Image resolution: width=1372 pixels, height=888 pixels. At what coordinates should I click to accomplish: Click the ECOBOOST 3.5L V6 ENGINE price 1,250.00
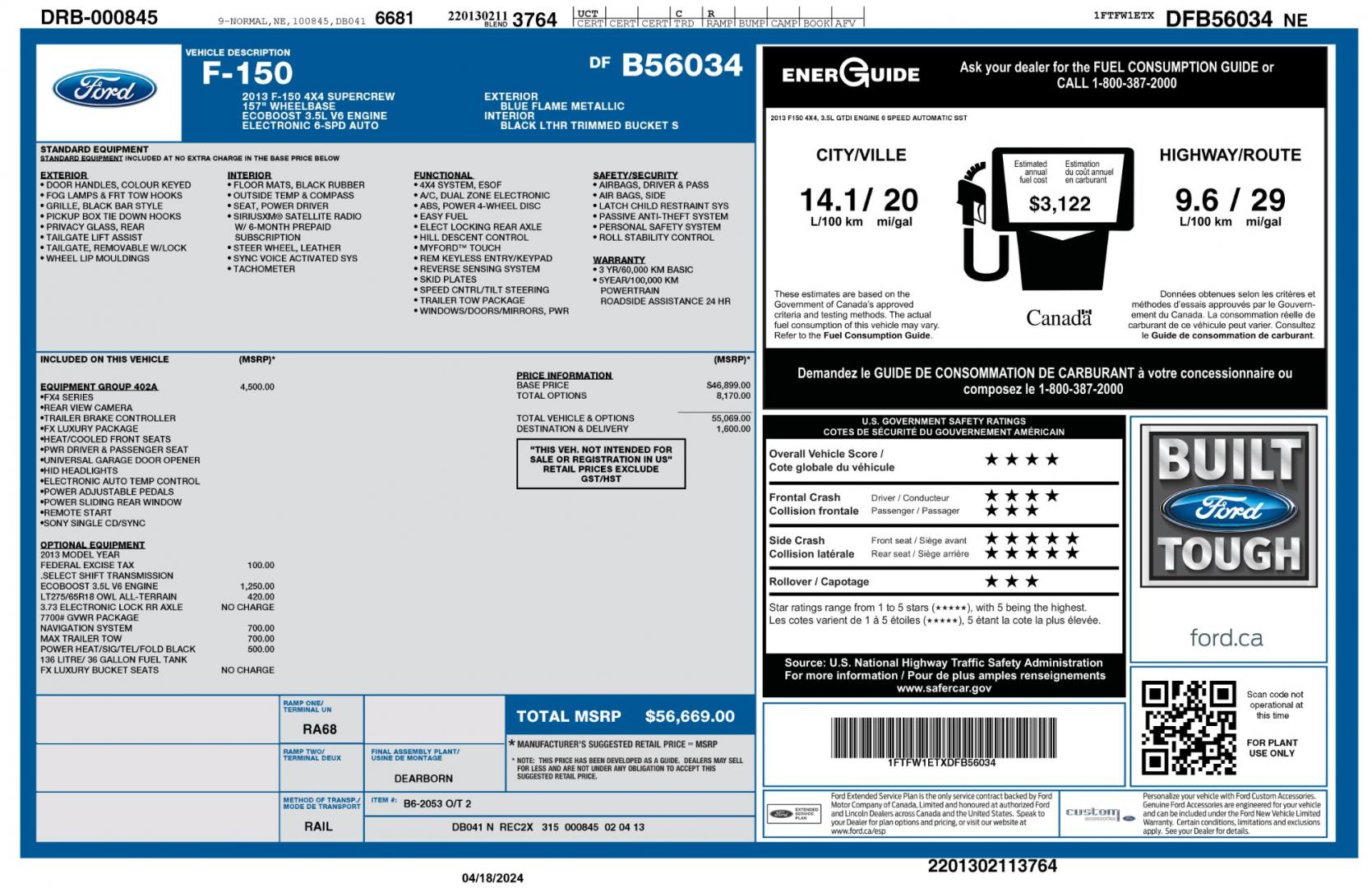click(257, 586)
